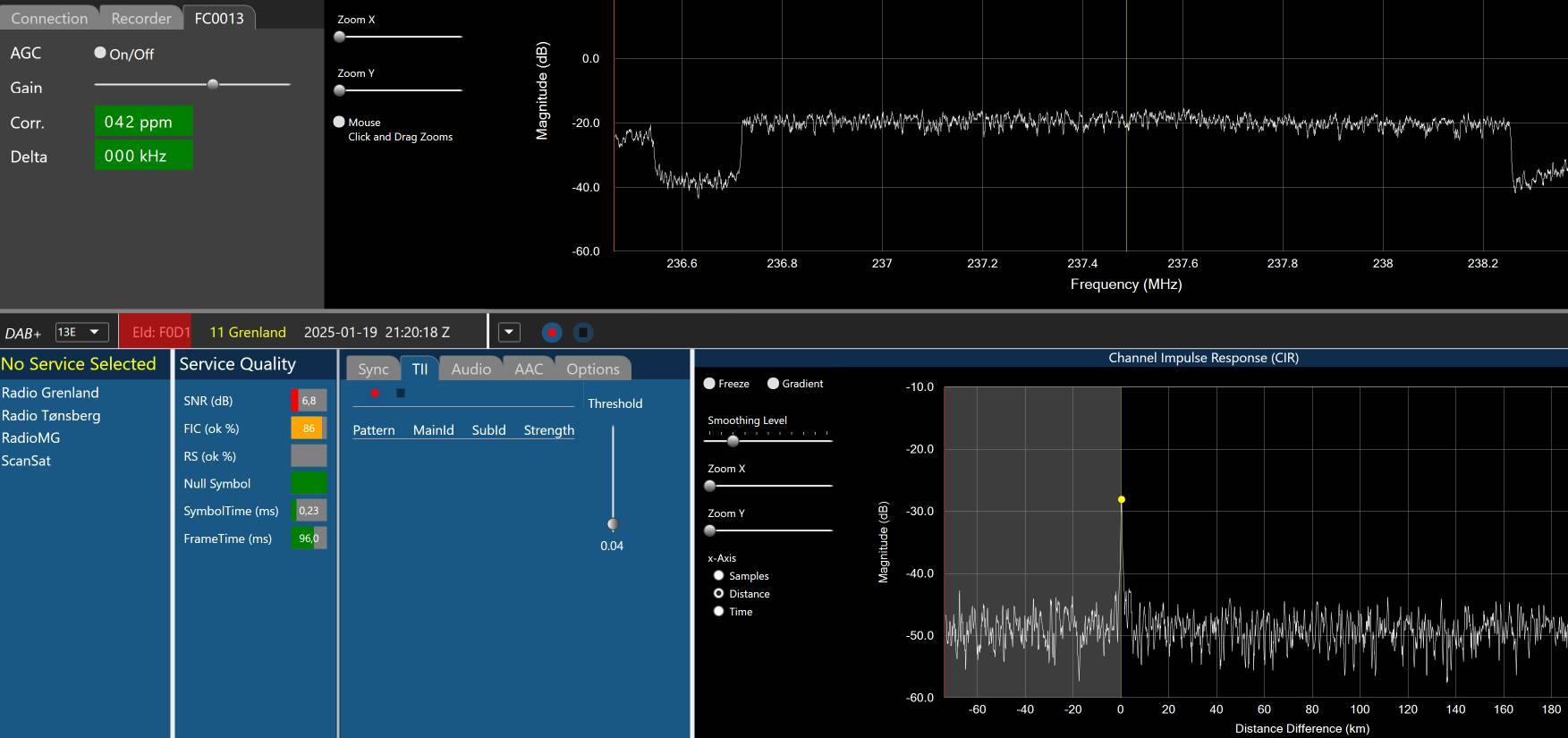Select the ScanSat service
1568x738 pixels.
point(26,461)
